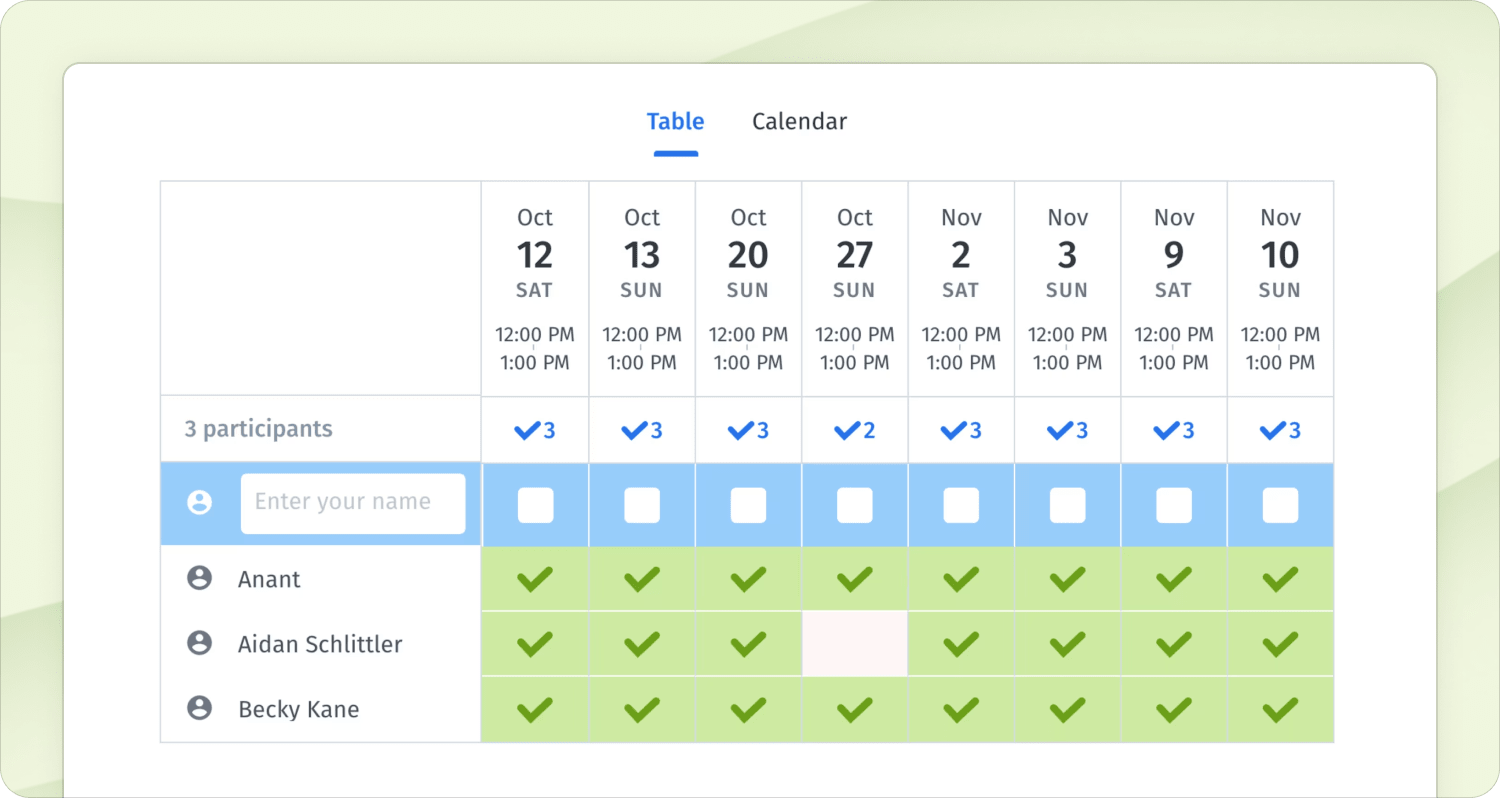The image size is (1500, 798).
Task: Click the avatar icon beside name field
Action: tap(200, 502)
